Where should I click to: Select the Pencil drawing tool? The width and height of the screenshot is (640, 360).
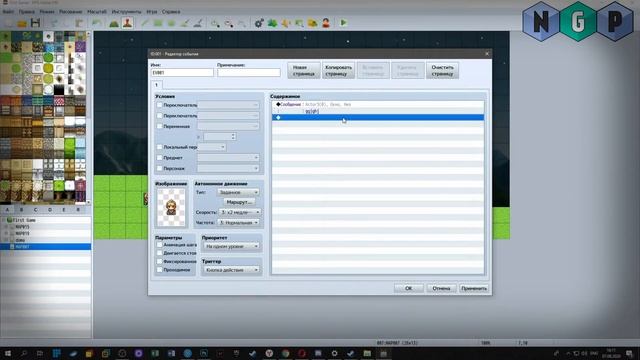[x=144, y=23]
